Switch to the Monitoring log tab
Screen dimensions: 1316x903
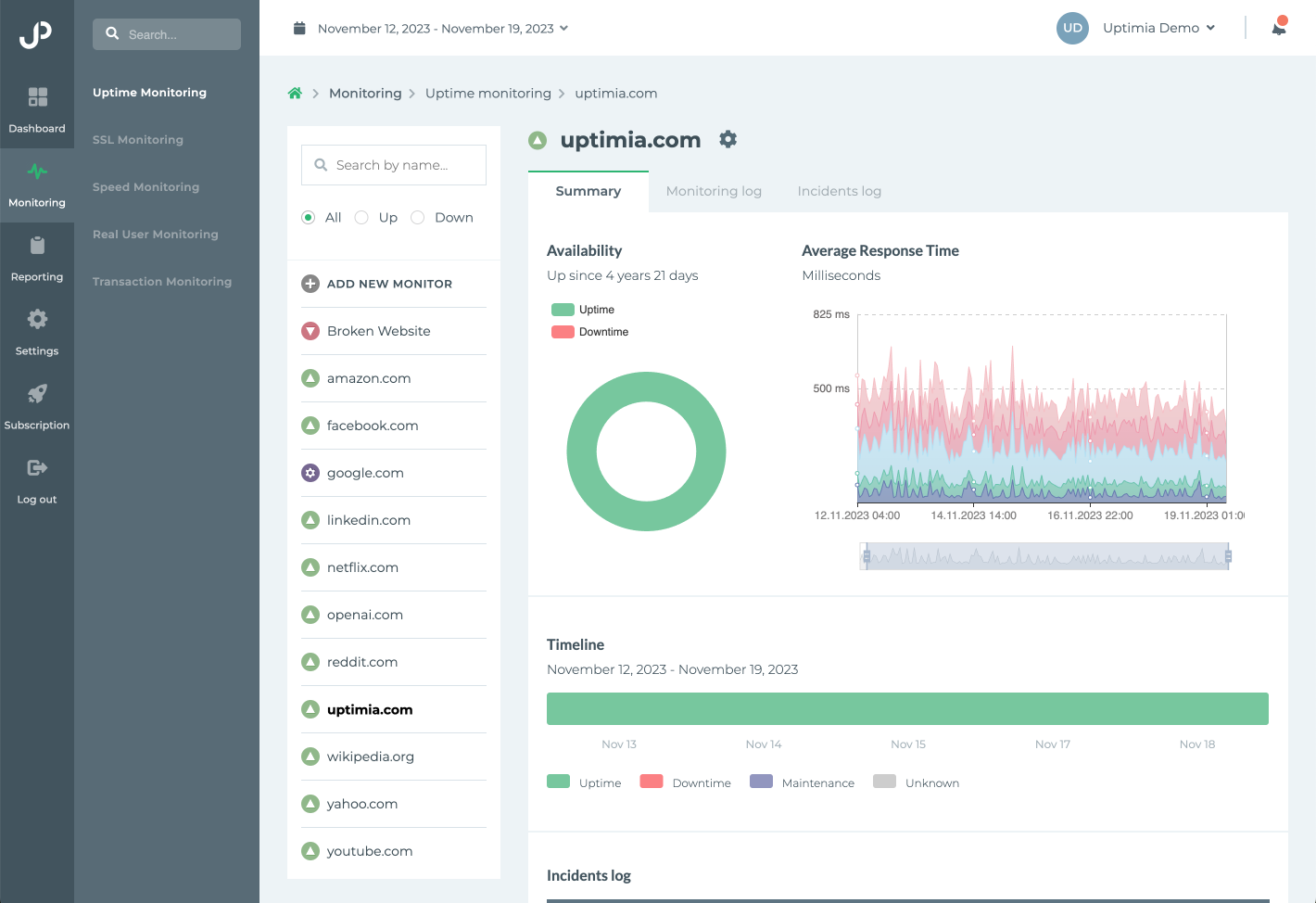pyautogui.click(x=714, y=191)
